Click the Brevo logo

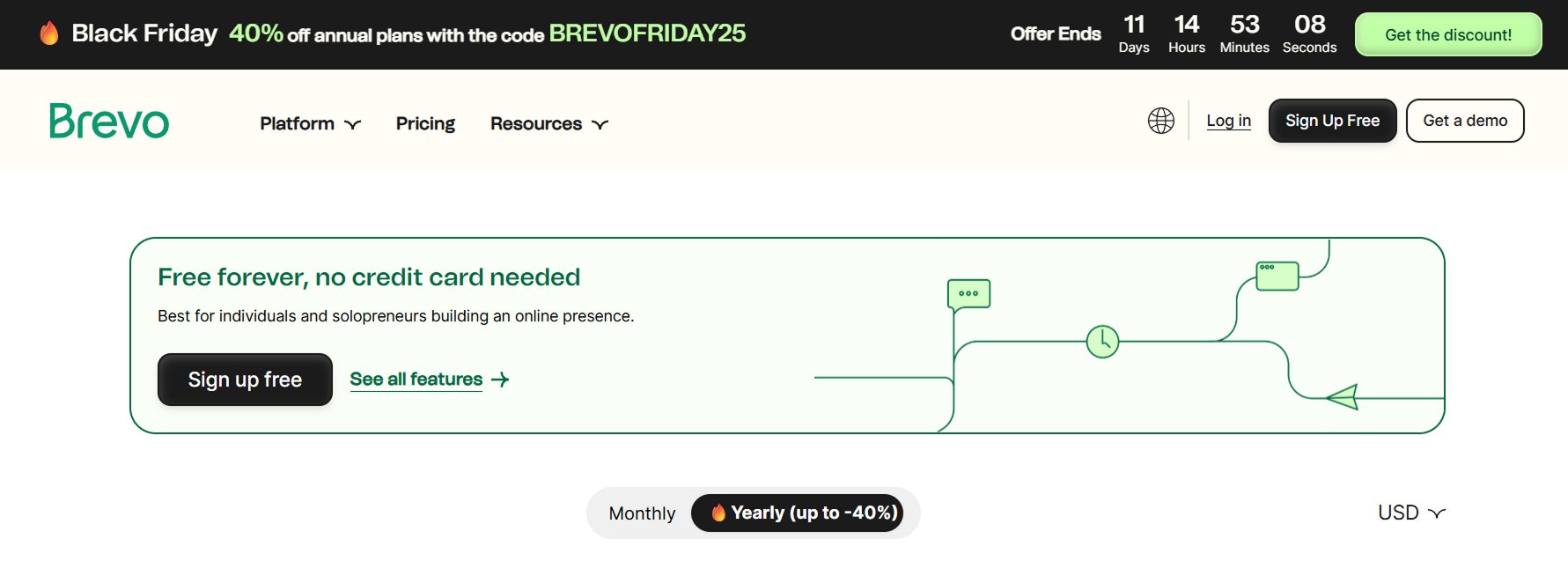[108, 121]
